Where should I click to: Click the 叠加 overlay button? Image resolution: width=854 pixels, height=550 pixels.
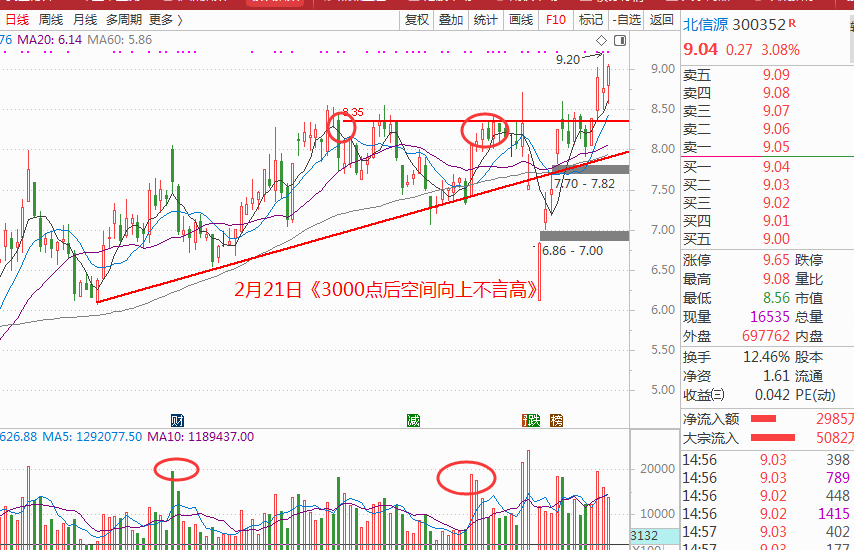451,20
